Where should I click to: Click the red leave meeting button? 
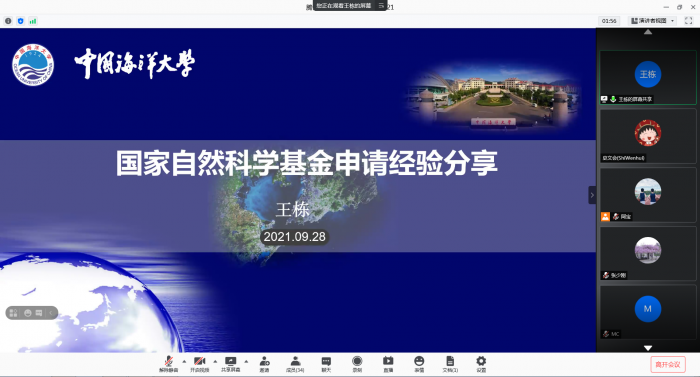tap(668, 364)
